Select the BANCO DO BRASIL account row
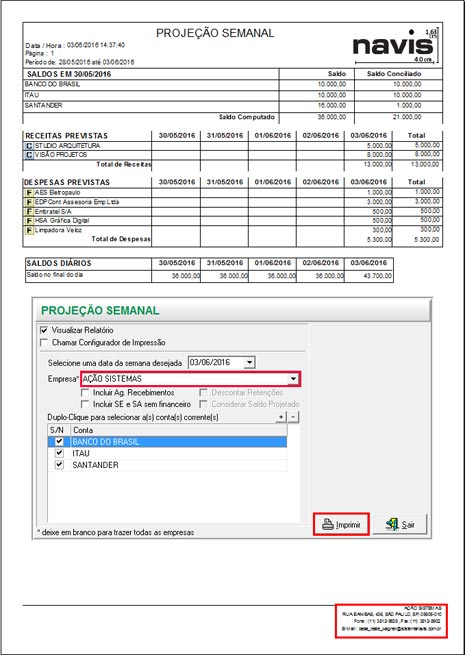This screenshot has height=657, width=466. click(167, 442)
